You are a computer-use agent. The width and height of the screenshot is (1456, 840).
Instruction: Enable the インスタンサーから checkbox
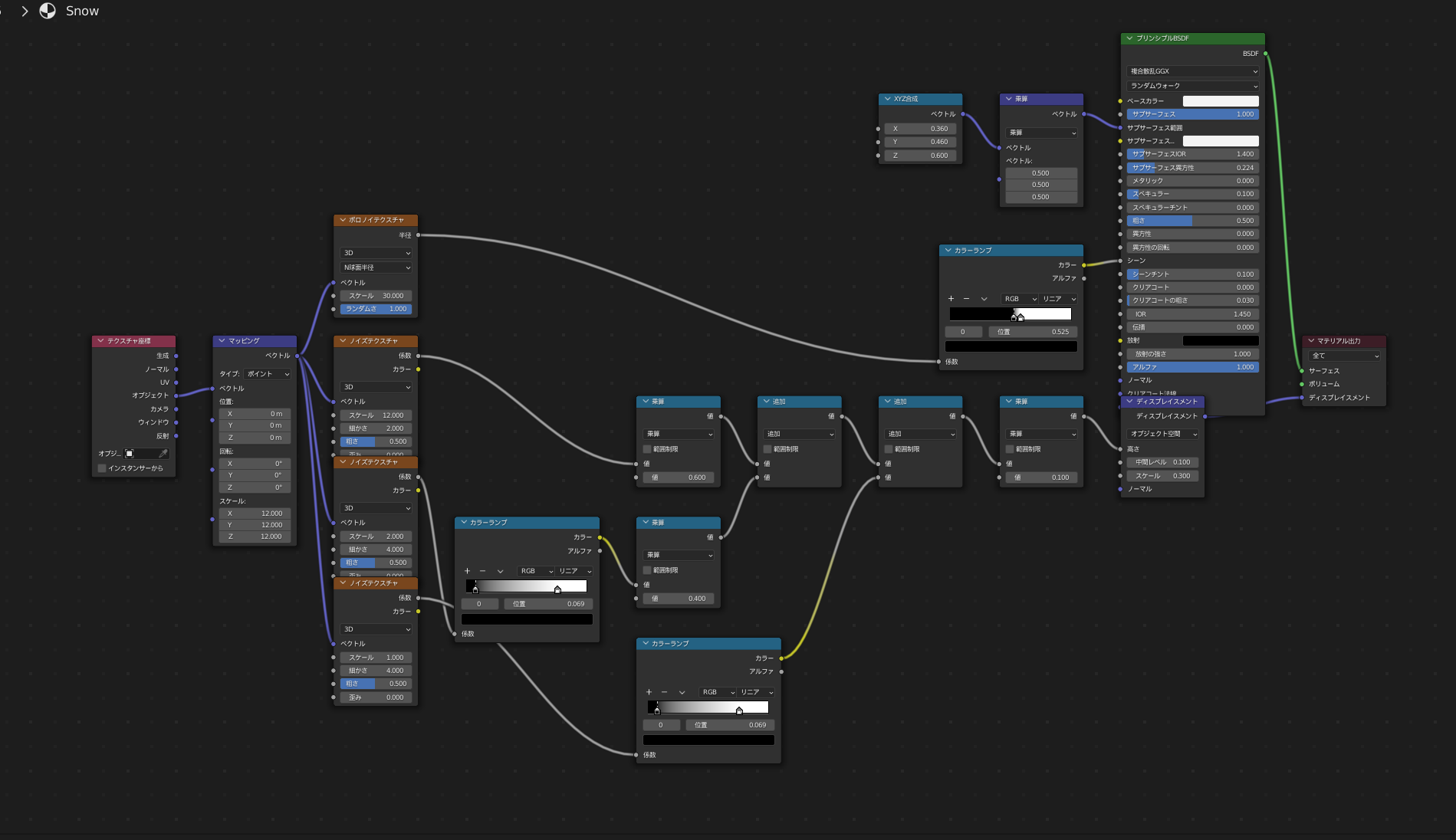[x=102, y=468]
